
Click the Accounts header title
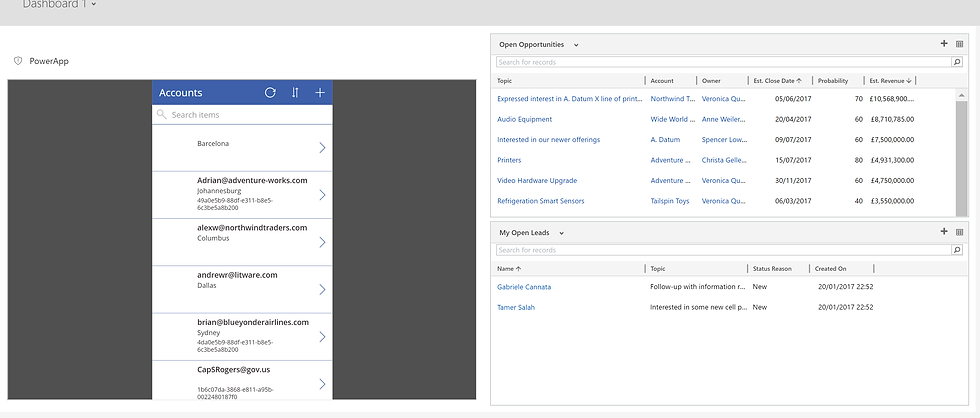coord(181,92)
